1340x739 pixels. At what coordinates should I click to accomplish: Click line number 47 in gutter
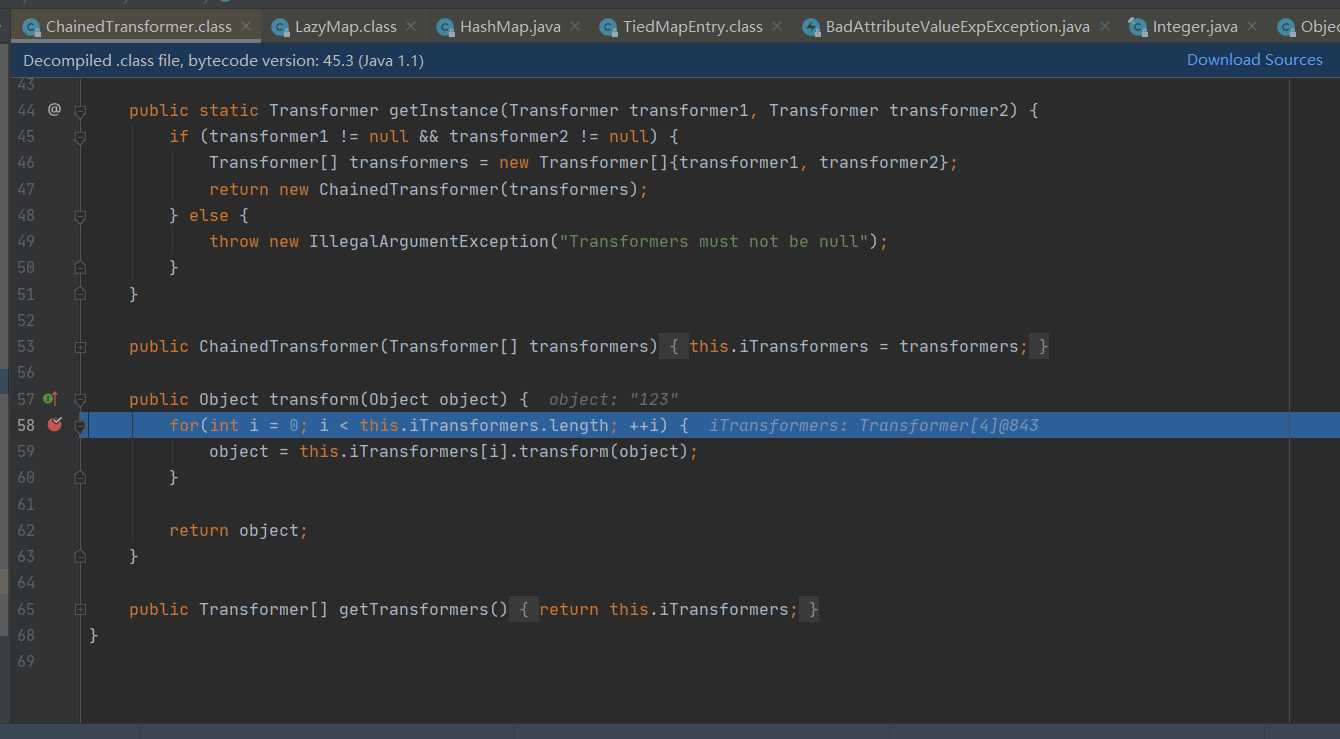click(x=26, y=189)
